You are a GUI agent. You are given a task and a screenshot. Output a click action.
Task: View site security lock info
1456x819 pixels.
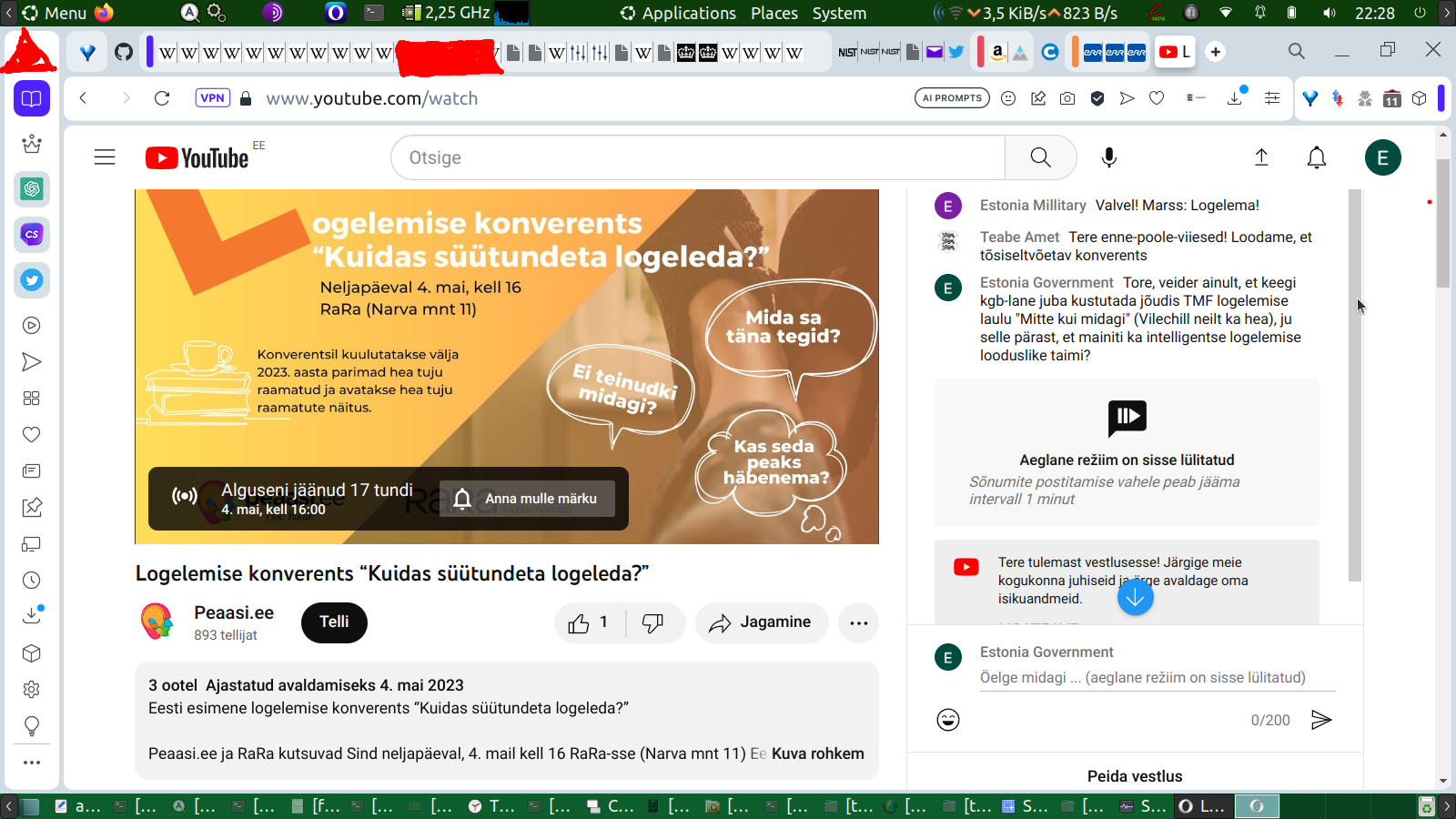(x=245, y=98)
